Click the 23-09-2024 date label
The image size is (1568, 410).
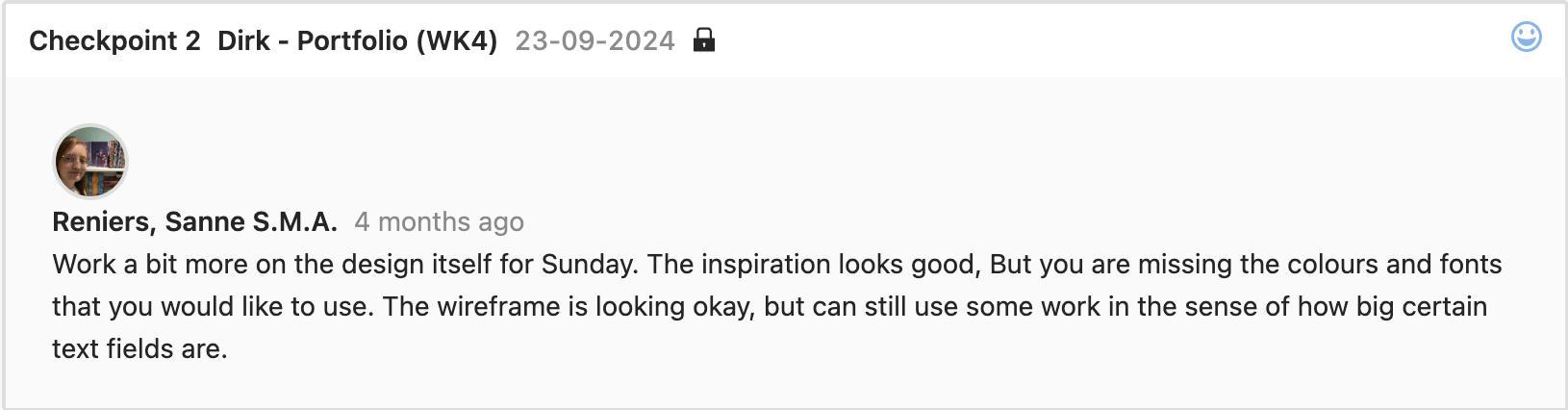pos(594,40)
